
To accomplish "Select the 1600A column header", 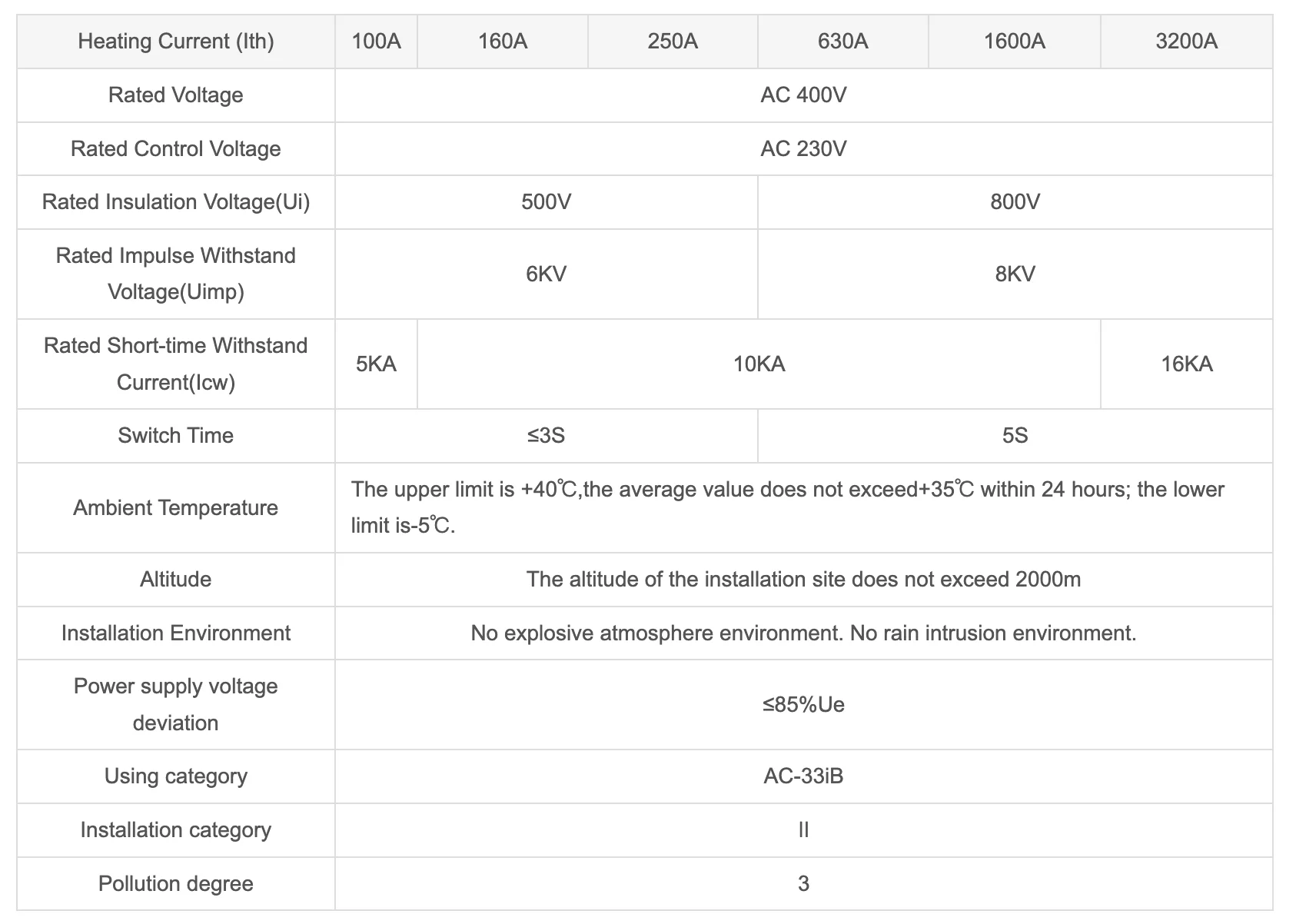I will tap(1015, 42).
